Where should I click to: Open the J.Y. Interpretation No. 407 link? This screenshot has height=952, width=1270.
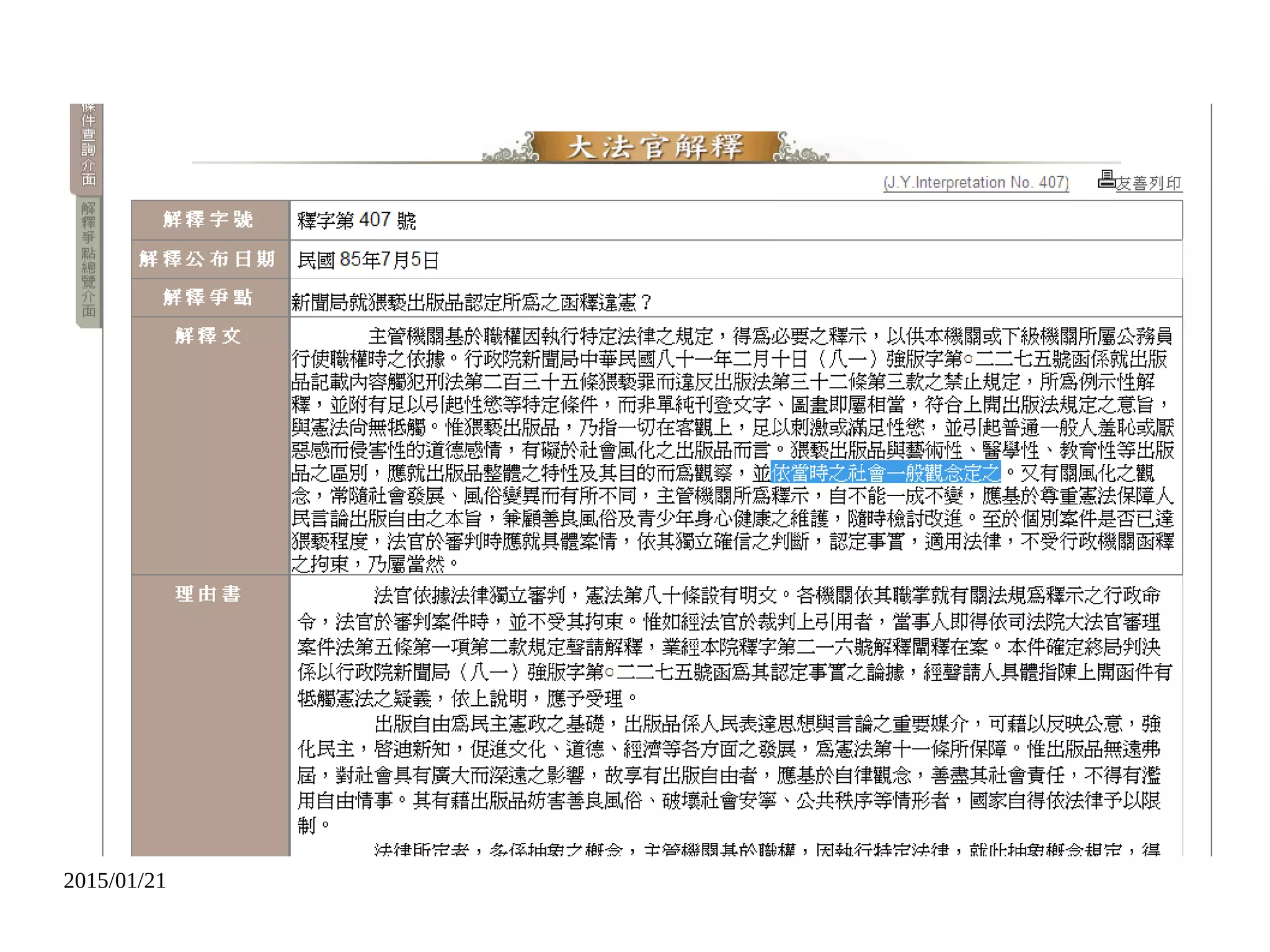[x=975, y=182]
